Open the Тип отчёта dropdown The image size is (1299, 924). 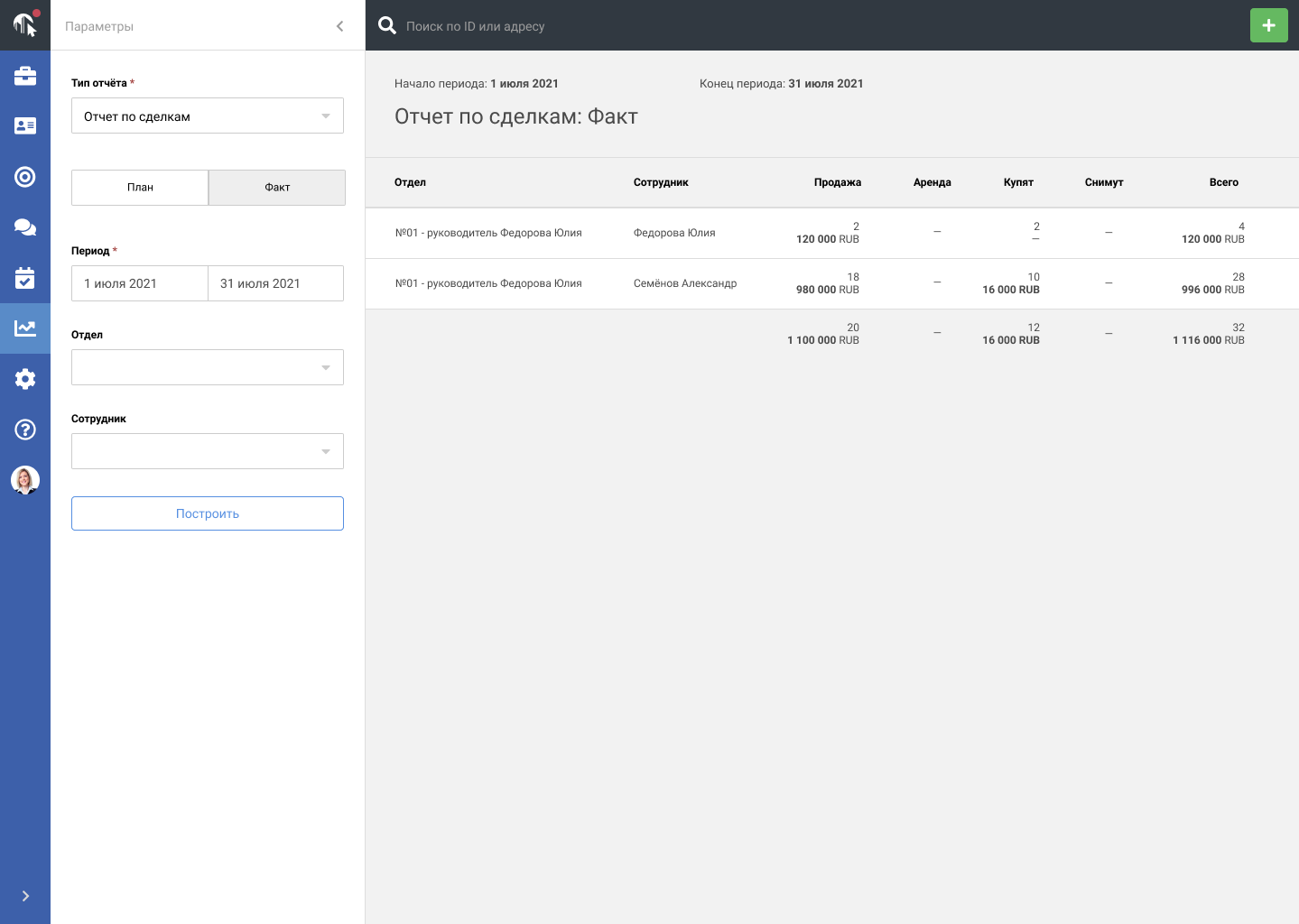click(208, 115)
